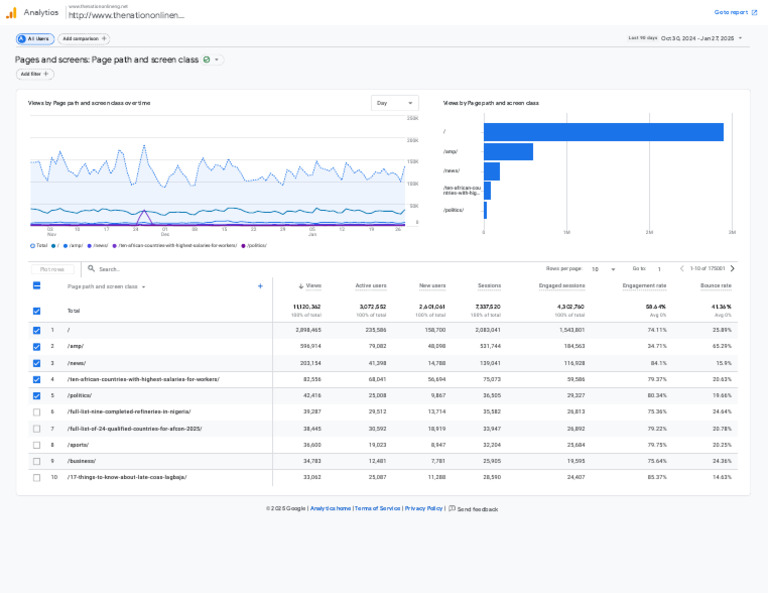Click the Go to page number field
768x593 pixels.
(x=659, y=269)
